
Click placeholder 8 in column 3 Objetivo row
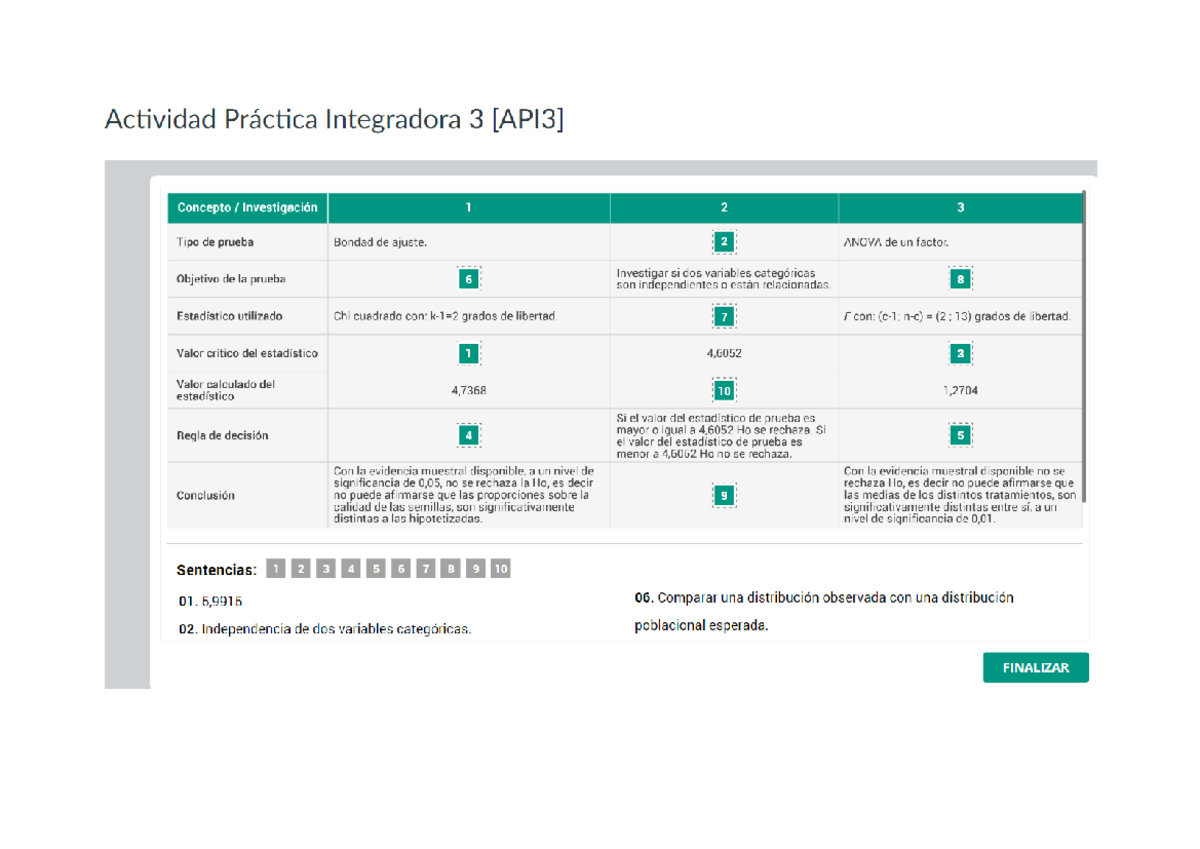click(959, 278)
